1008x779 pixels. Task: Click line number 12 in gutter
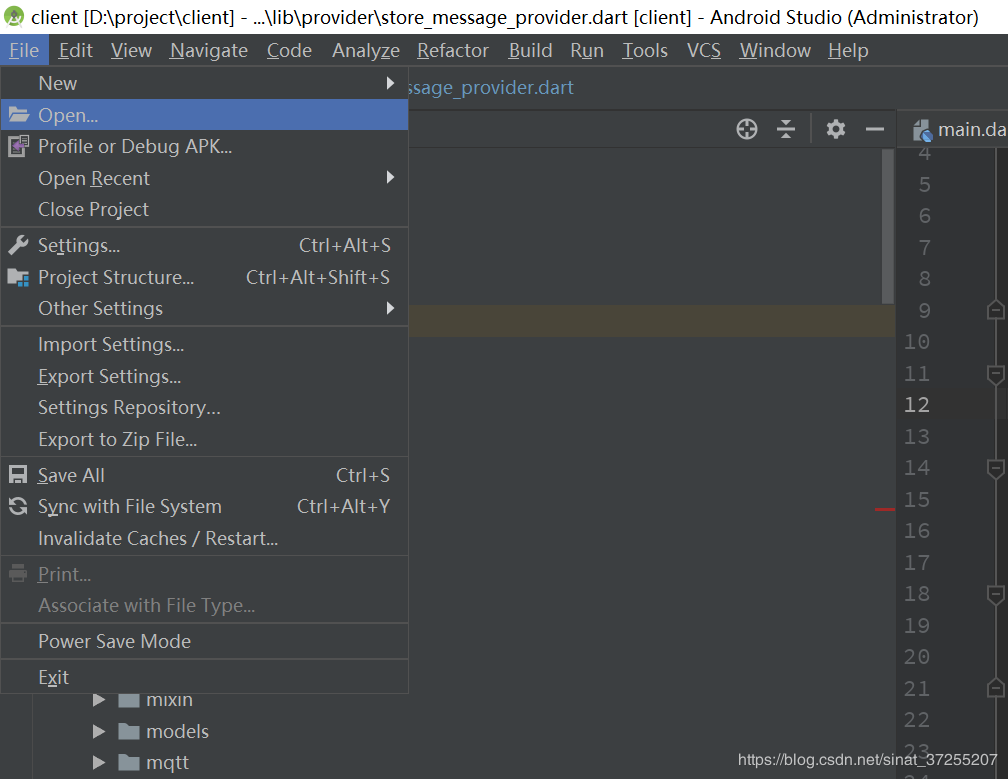(916, 405)
